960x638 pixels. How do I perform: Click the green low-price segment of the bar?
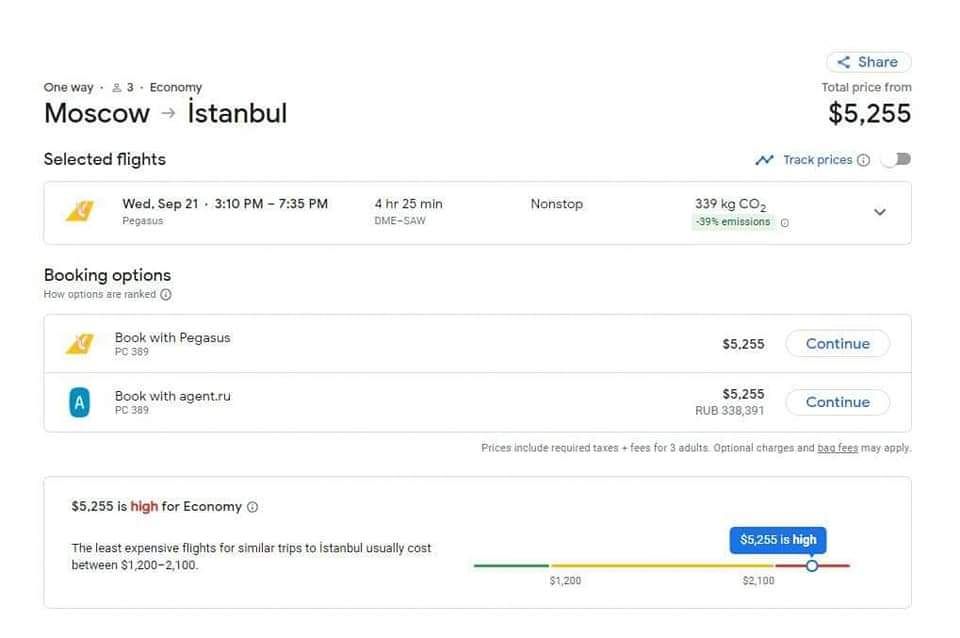(511, 566)
